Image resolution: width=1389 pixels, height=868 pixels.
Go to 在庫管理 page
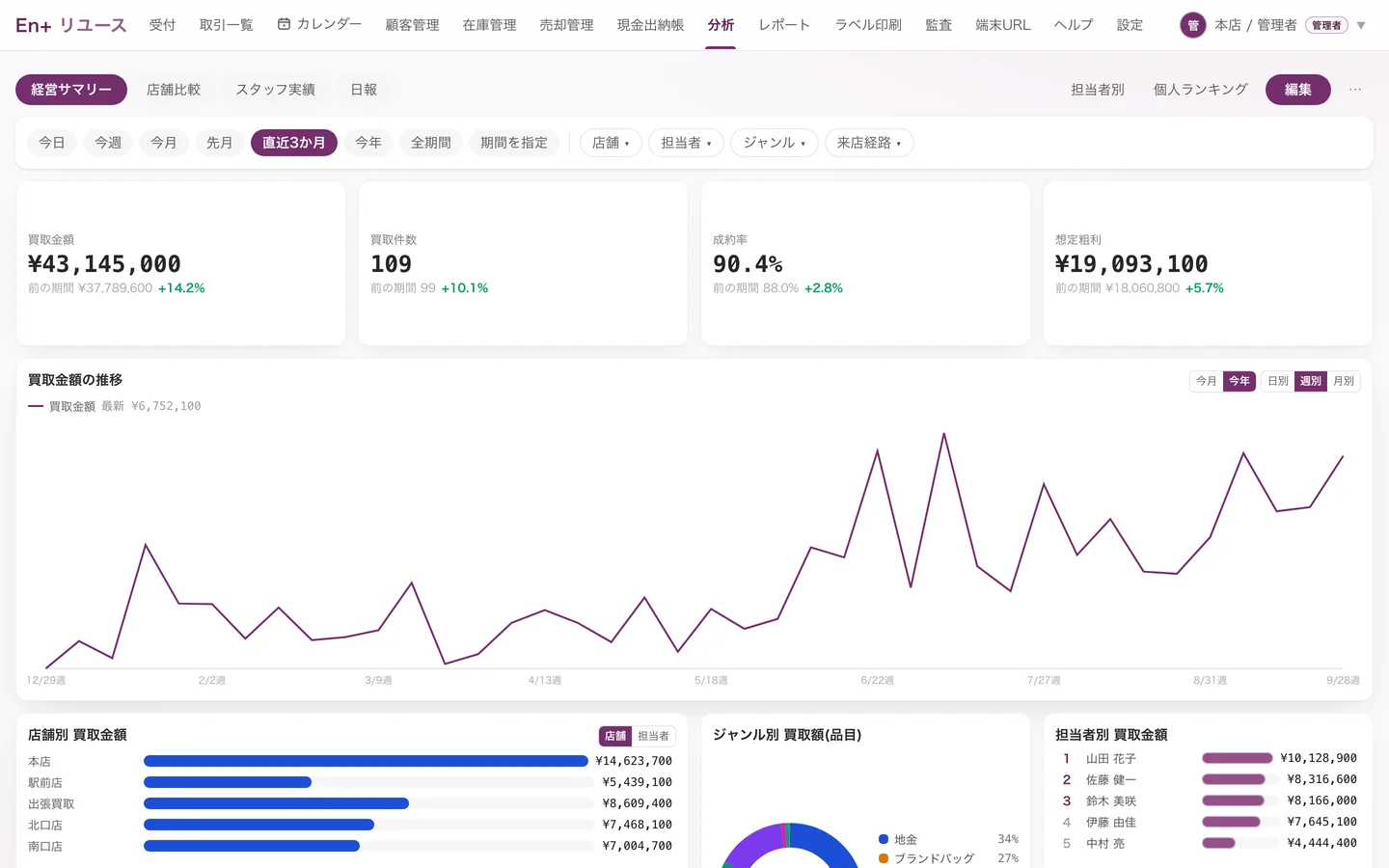pos(490,25)
